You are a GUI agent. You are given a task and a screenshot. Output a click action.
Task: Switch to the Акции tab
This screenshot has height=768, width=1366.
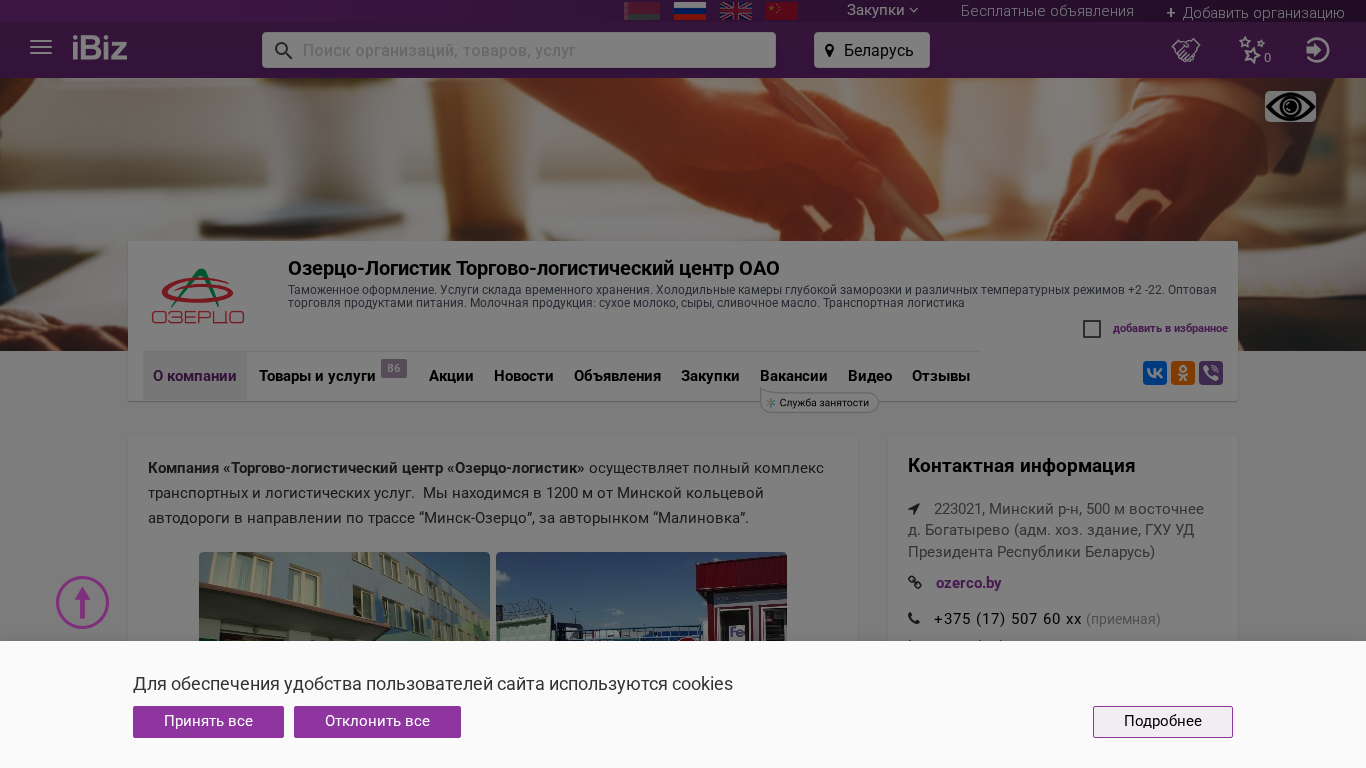coord(451,376)
